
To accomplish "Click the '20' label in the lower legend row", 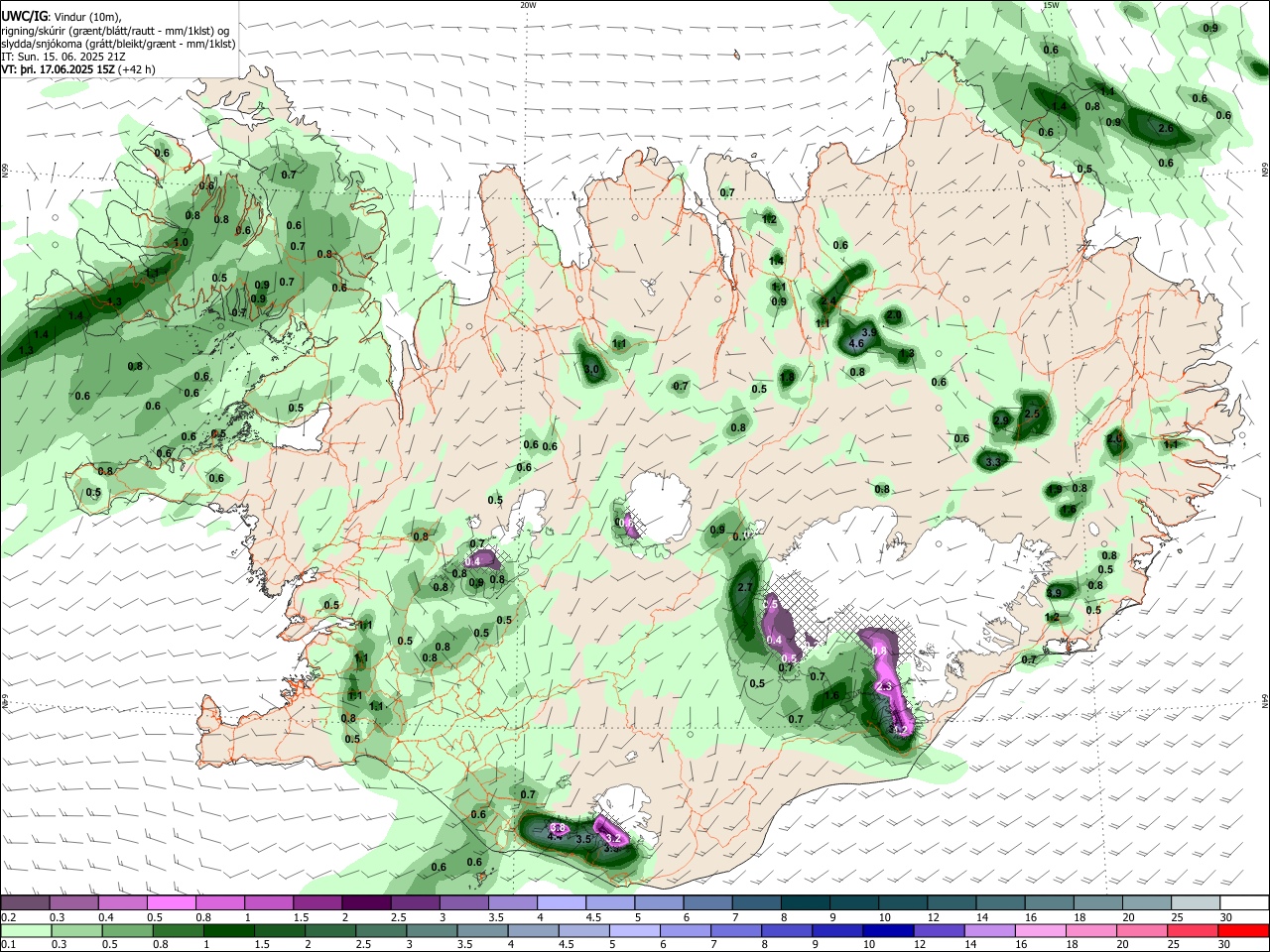I will pyautogui.click(x=1122, y=943).
